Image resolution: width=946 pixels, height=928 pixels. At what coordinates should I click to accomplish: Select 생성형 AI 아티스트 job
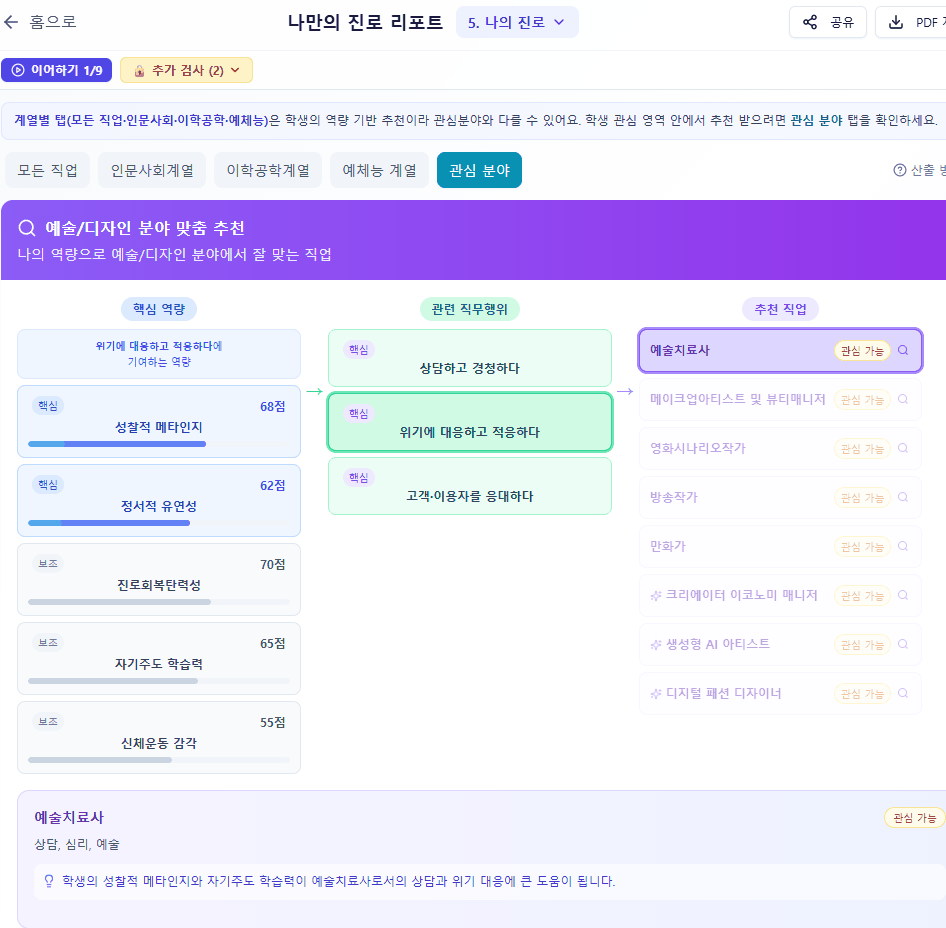pyautogui.click(x=780, y=644)
